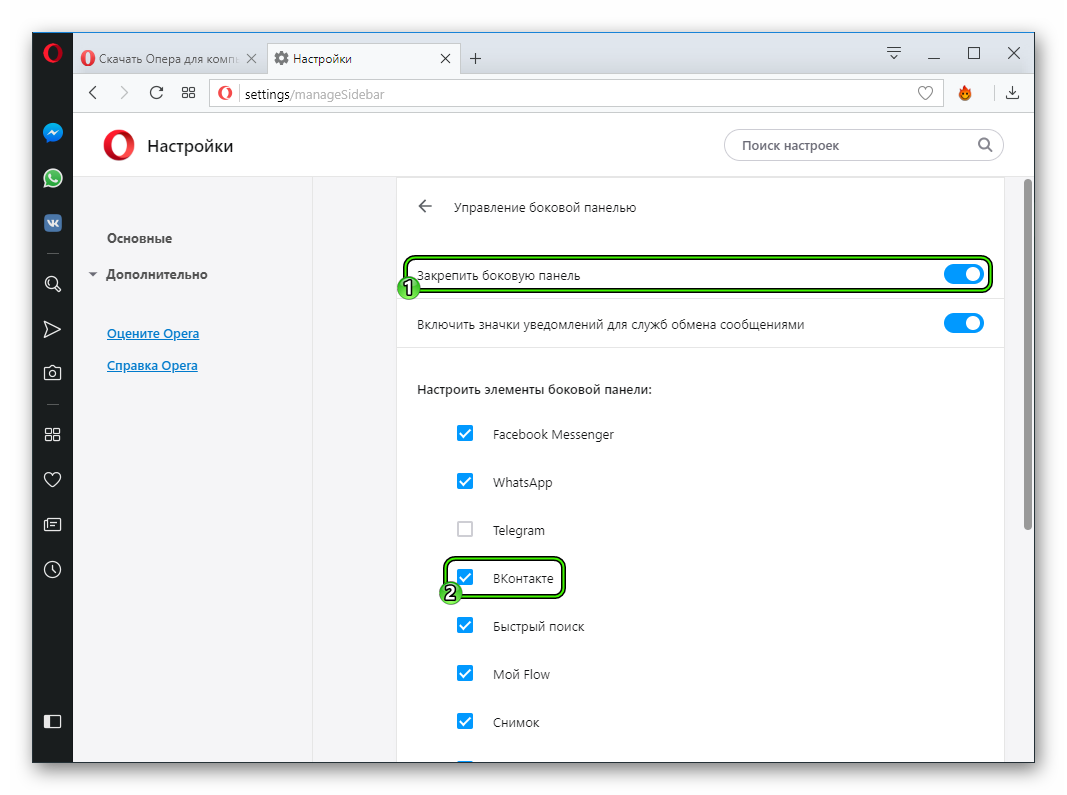1067x795 pixels.
Task: Click the 'Мой Flow' label
Action: [521, 675]
